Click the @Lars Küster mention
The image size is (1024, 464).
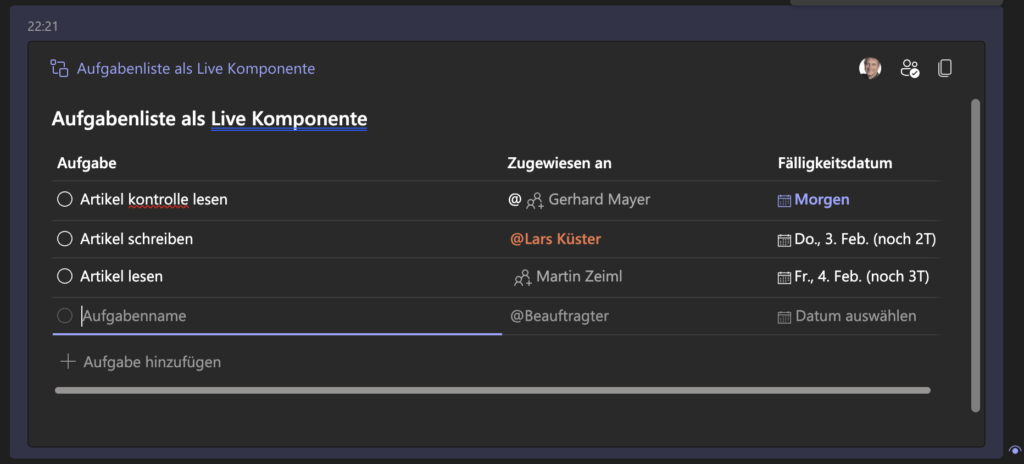[x=555, y=239]
